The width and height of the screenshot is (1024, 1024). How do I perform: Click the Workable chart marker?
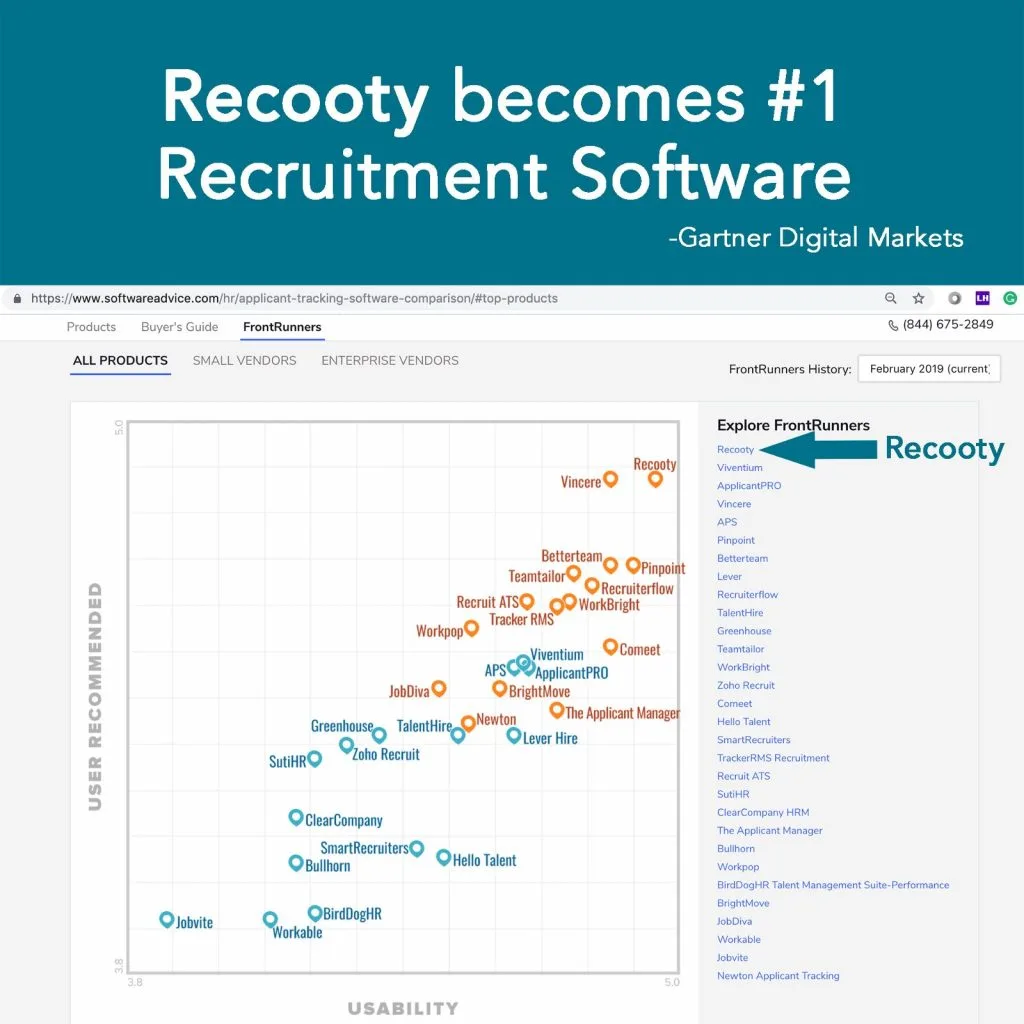(x=270, y=920)
